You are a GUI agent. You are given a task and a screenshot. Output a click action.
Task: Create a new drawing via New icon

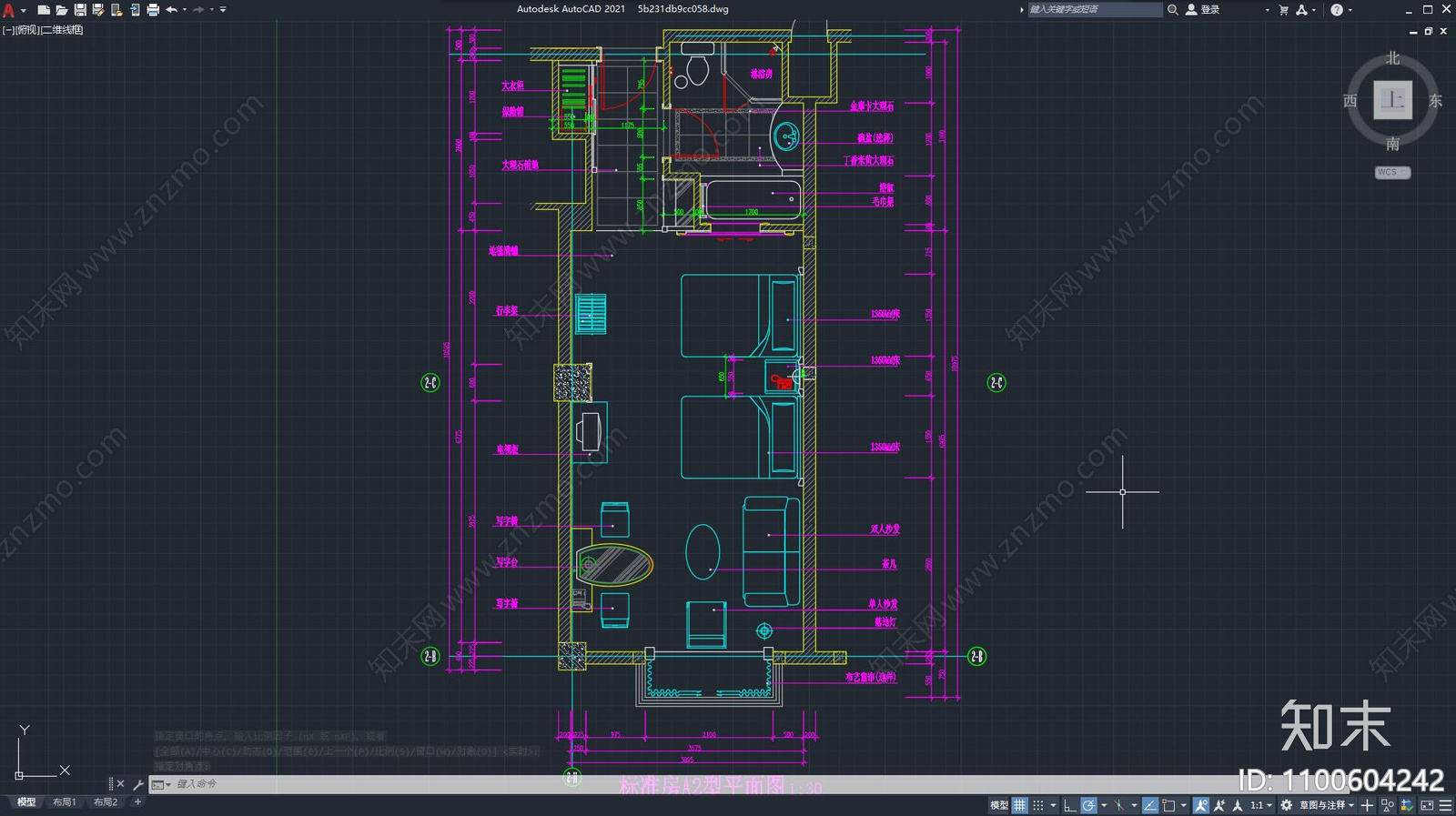point(43,9)
